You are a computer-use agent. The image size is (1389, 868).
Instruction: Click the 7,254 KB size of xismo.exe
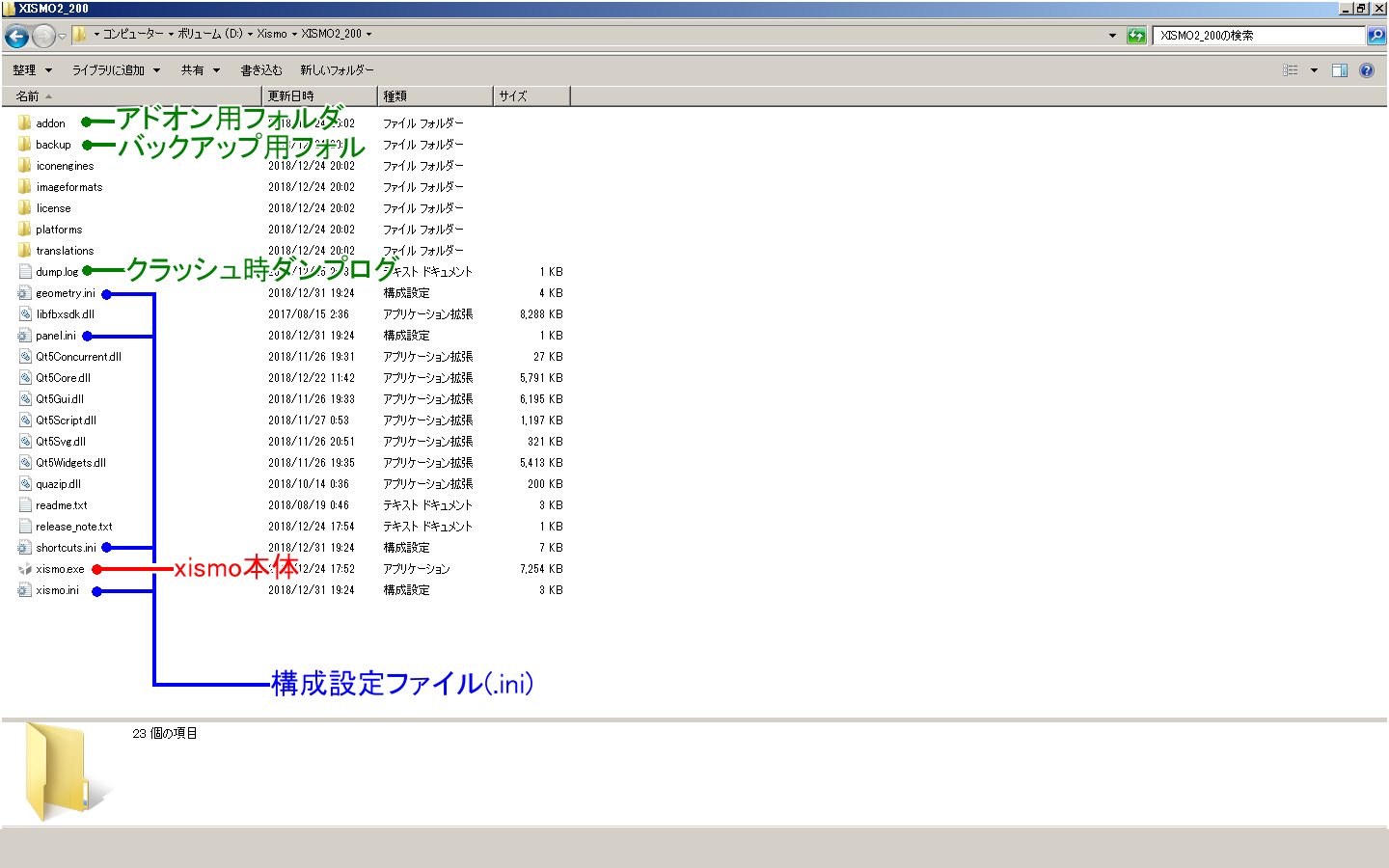(x=541, y=569)
